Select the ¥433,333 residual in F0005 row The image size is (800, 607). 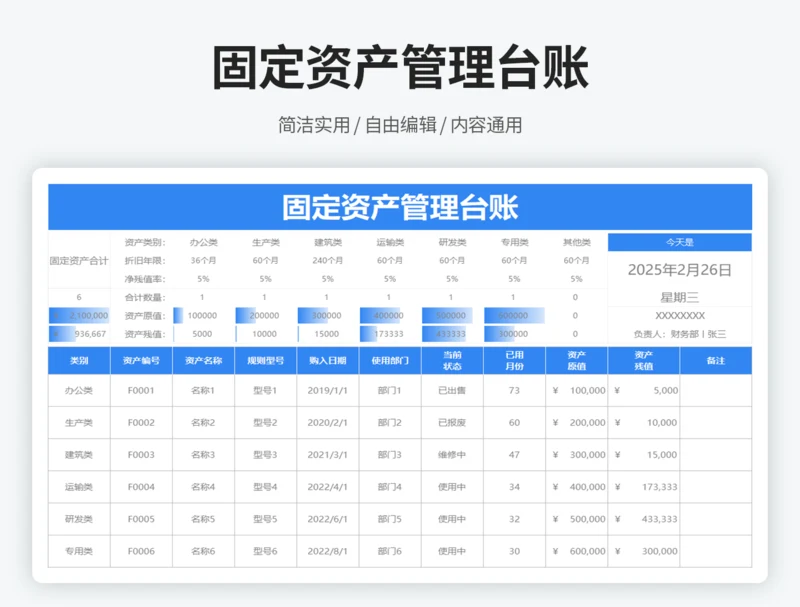[644, 519]
